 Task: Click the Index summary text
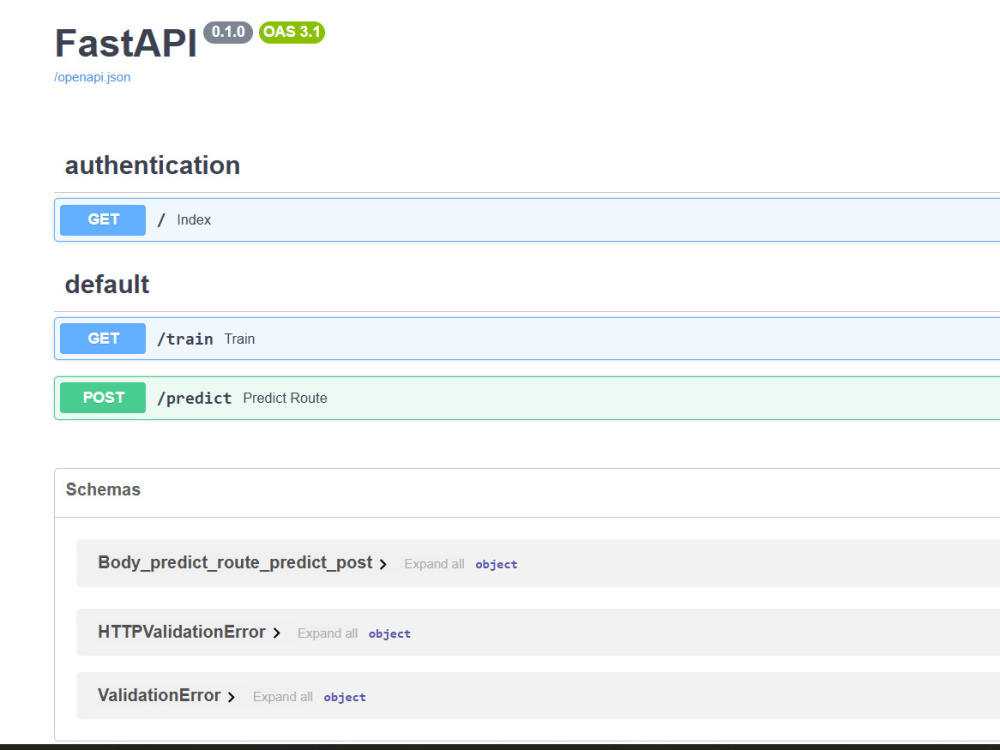[x=194, y=219]
